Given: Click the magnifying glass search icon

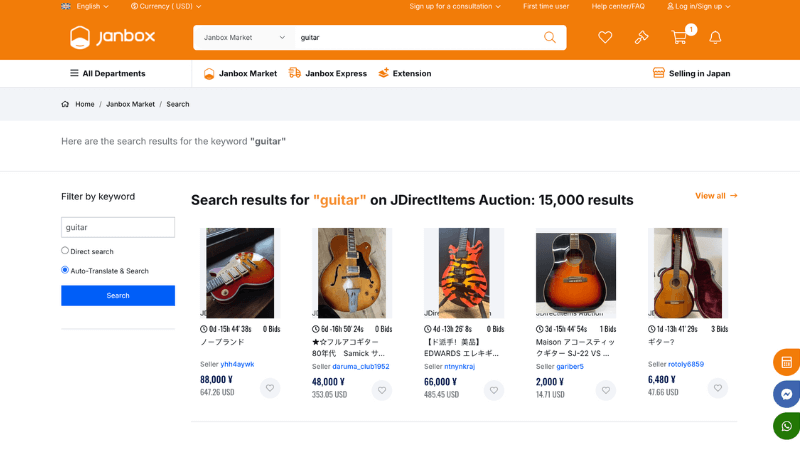Looking at the screenshot, I should [x=549, y=37].
